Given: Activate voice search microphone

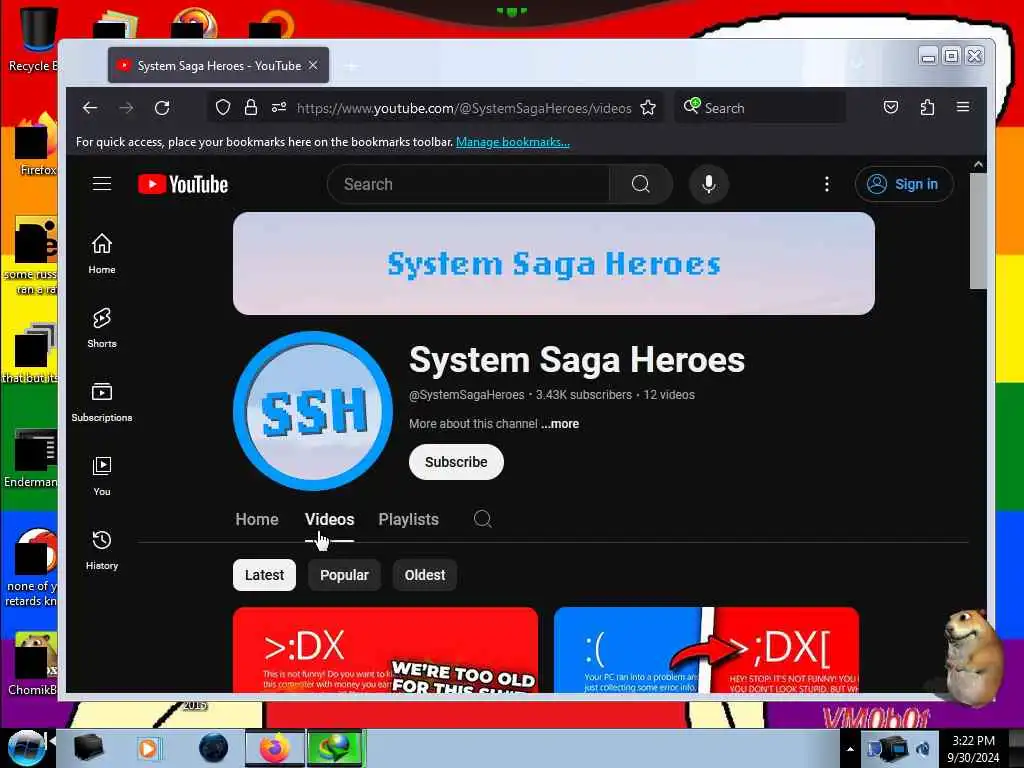Looking at the screenshot, I should click(709, 184).
